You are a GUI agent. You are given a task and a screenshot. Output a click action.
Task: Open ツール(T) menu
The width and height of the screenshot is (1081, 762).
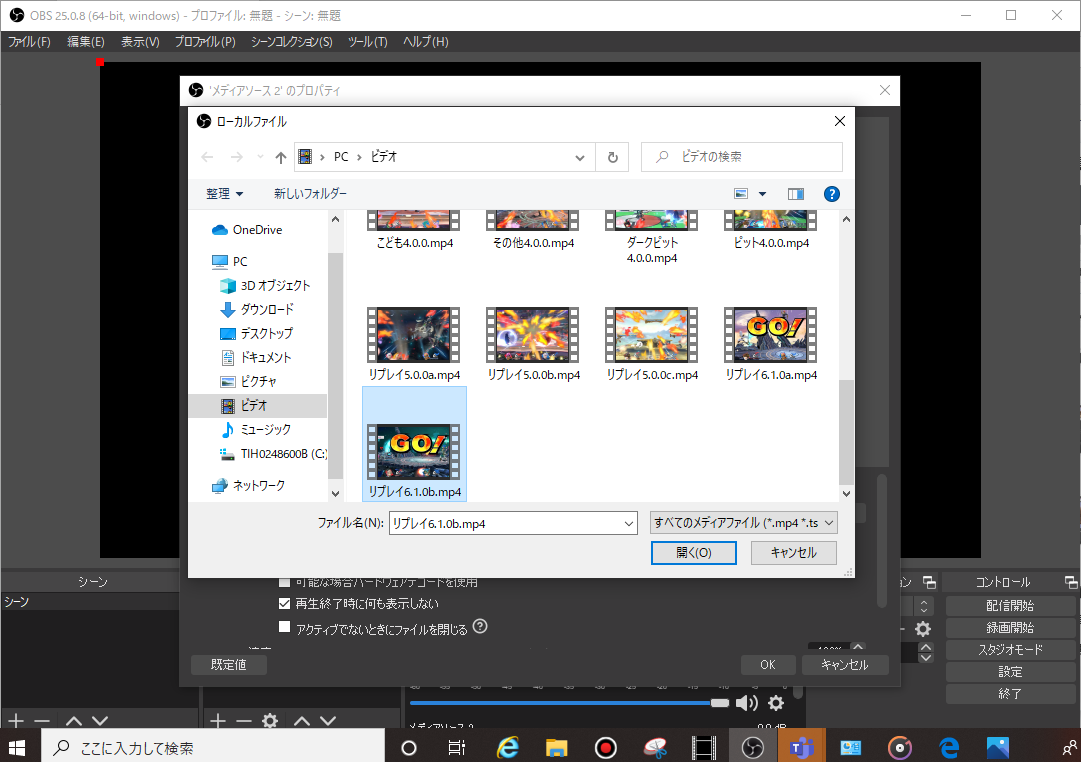coord(367,41)
